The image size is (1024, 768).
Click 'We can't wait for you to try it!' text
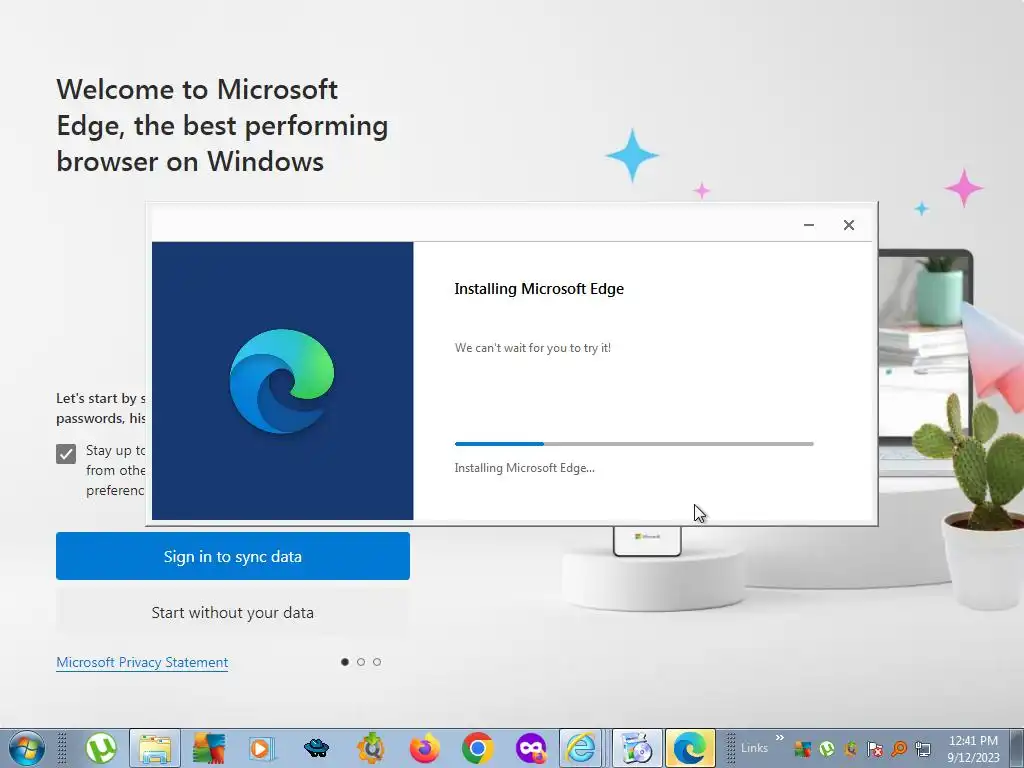[x=533, y=348]
